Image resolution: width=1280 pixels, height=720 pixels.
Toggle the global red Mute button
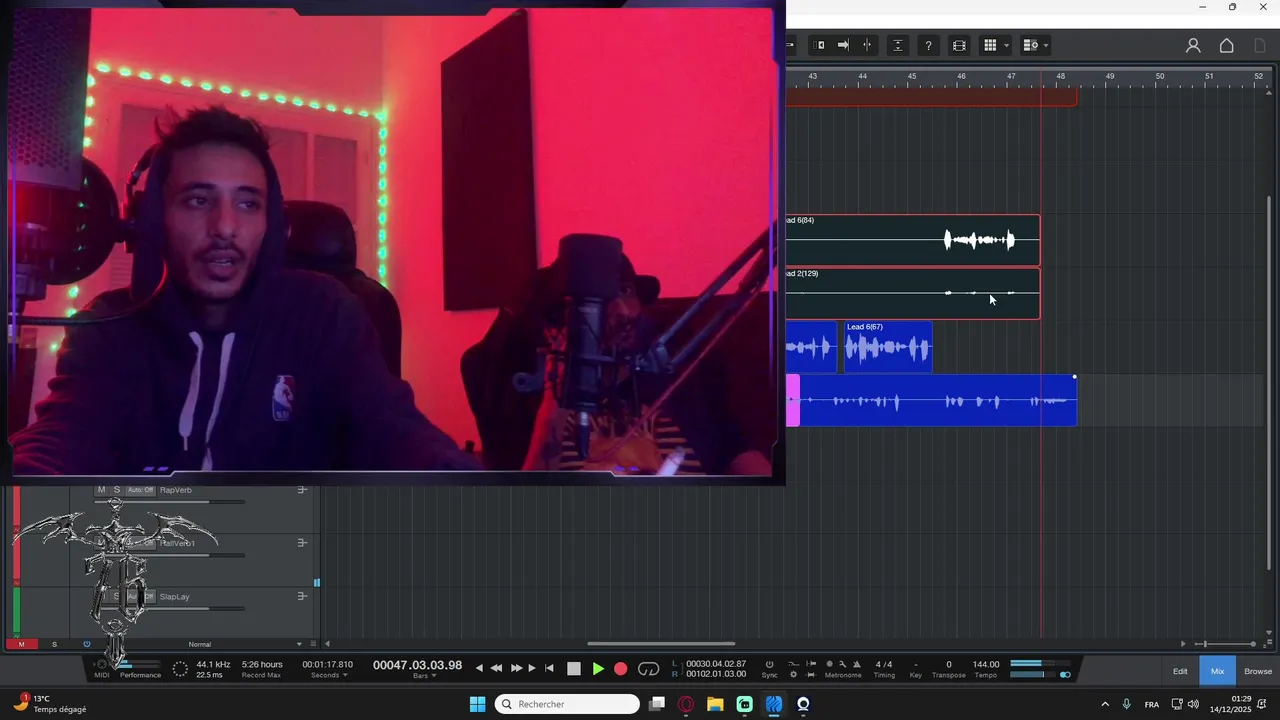click(x=22, y=644)
